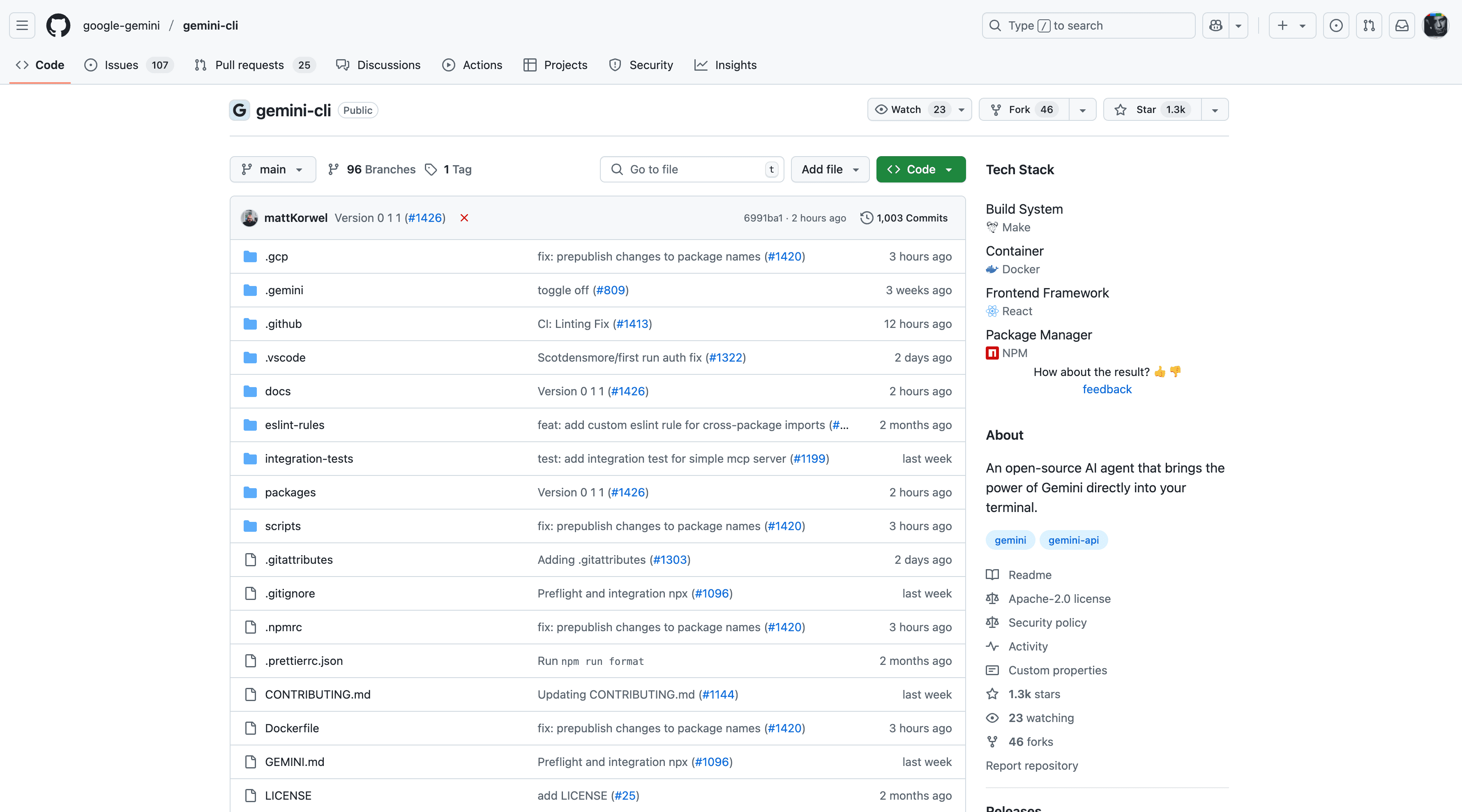Open the create new plus menu
This screenshot has width=1462, height=812.
1292,25
